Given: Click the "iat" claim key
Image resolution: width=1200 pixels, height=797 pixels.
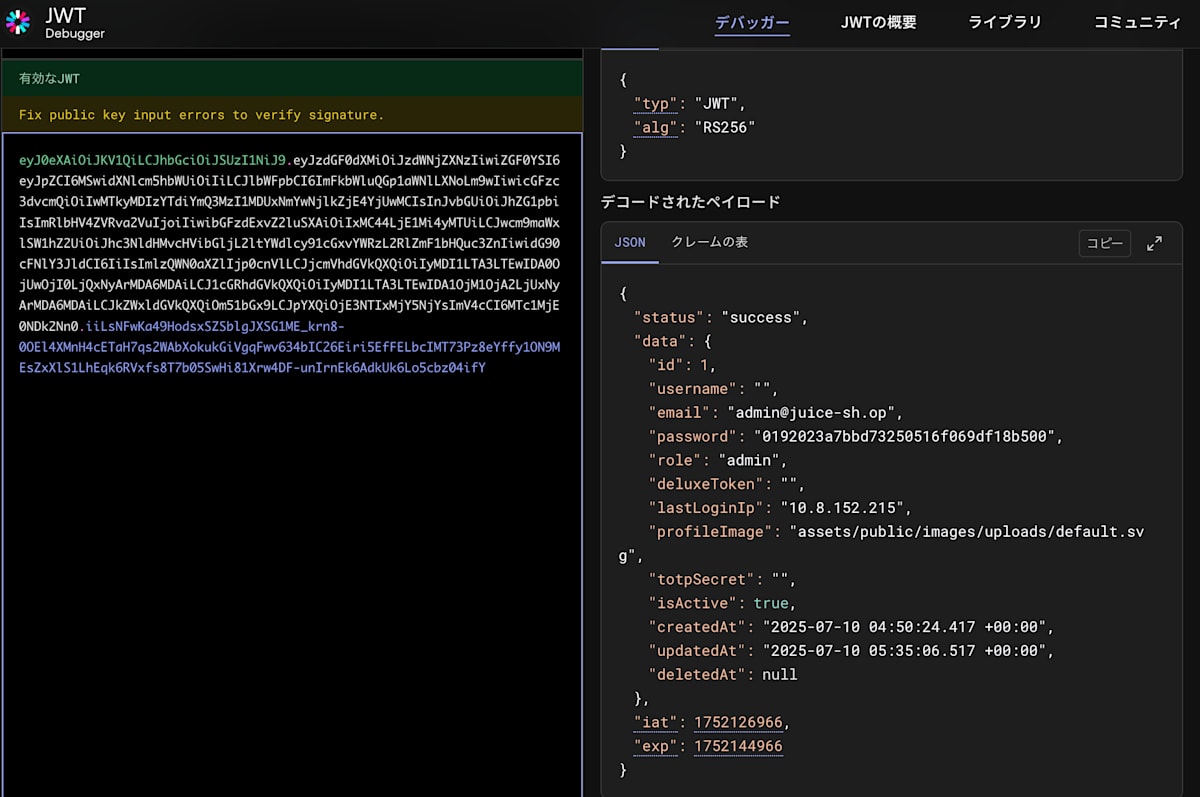Looking at the screenshot, I should [x=656, y=722].
